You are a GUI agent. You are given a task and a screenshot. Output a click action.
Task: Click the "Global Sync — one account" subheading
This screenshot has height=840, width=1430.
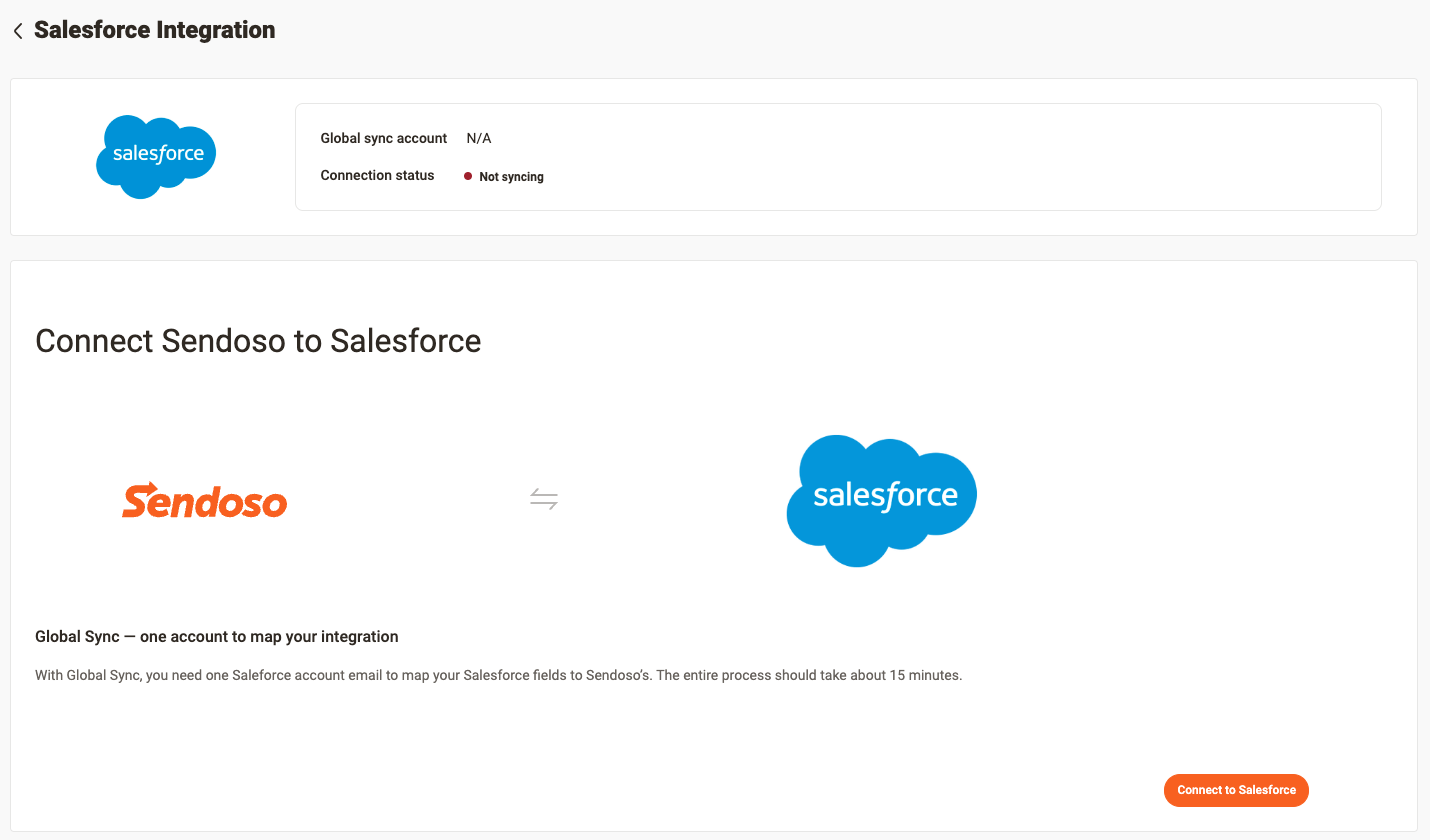[217, 636]
